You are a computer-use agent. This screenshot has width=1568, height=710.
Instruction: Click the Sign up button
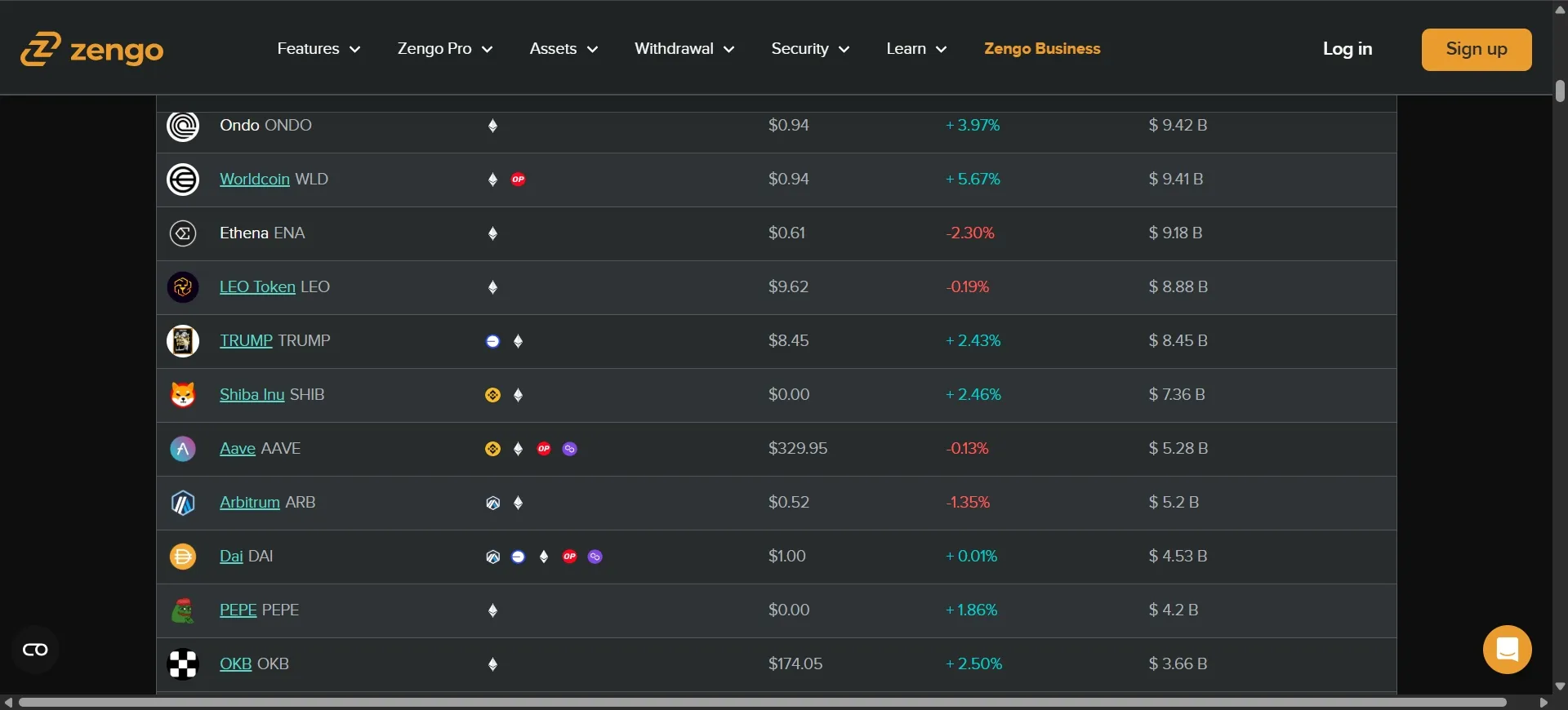1477,50
